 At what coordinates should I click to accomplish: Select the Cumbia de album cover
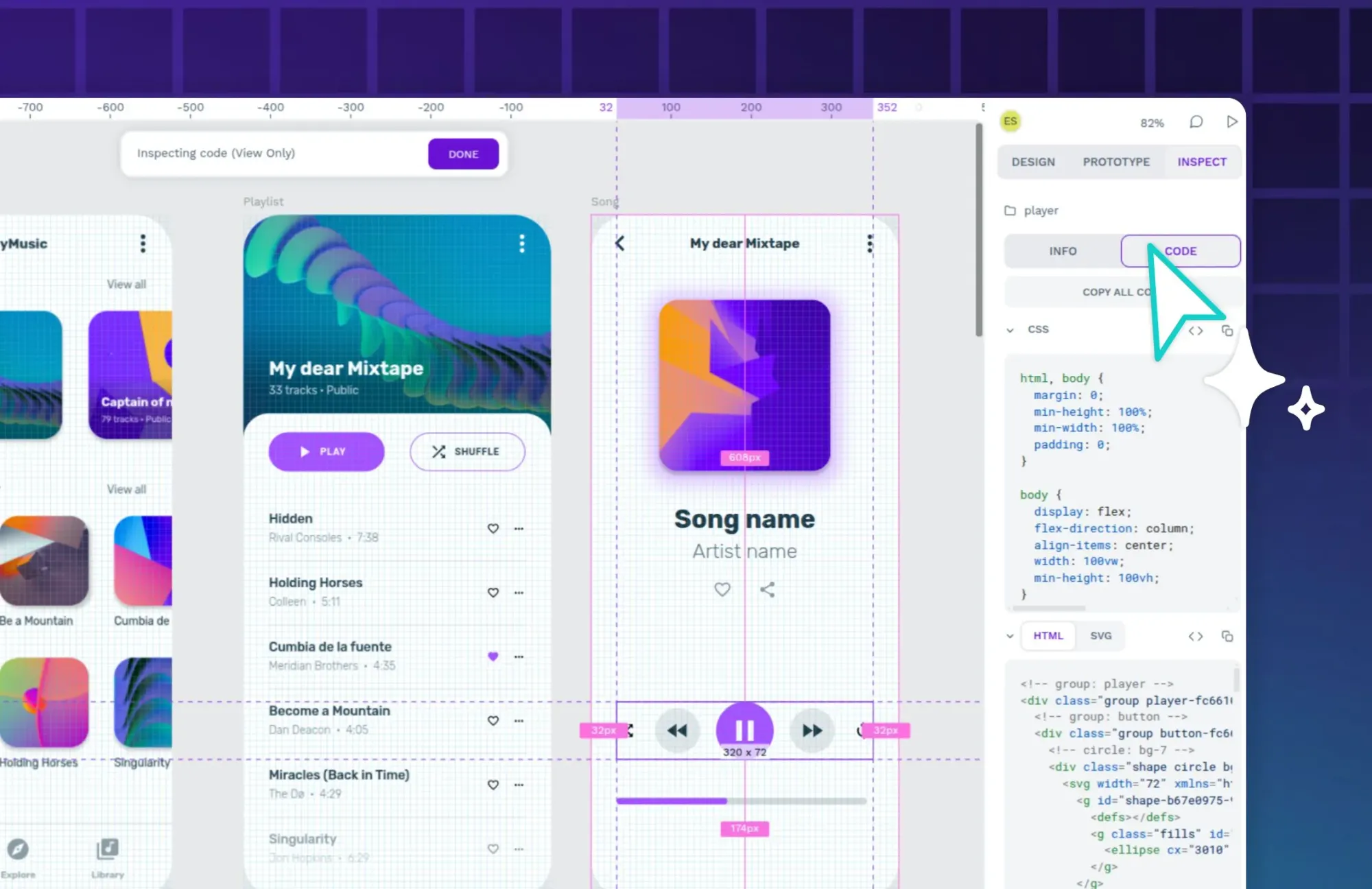143,561
